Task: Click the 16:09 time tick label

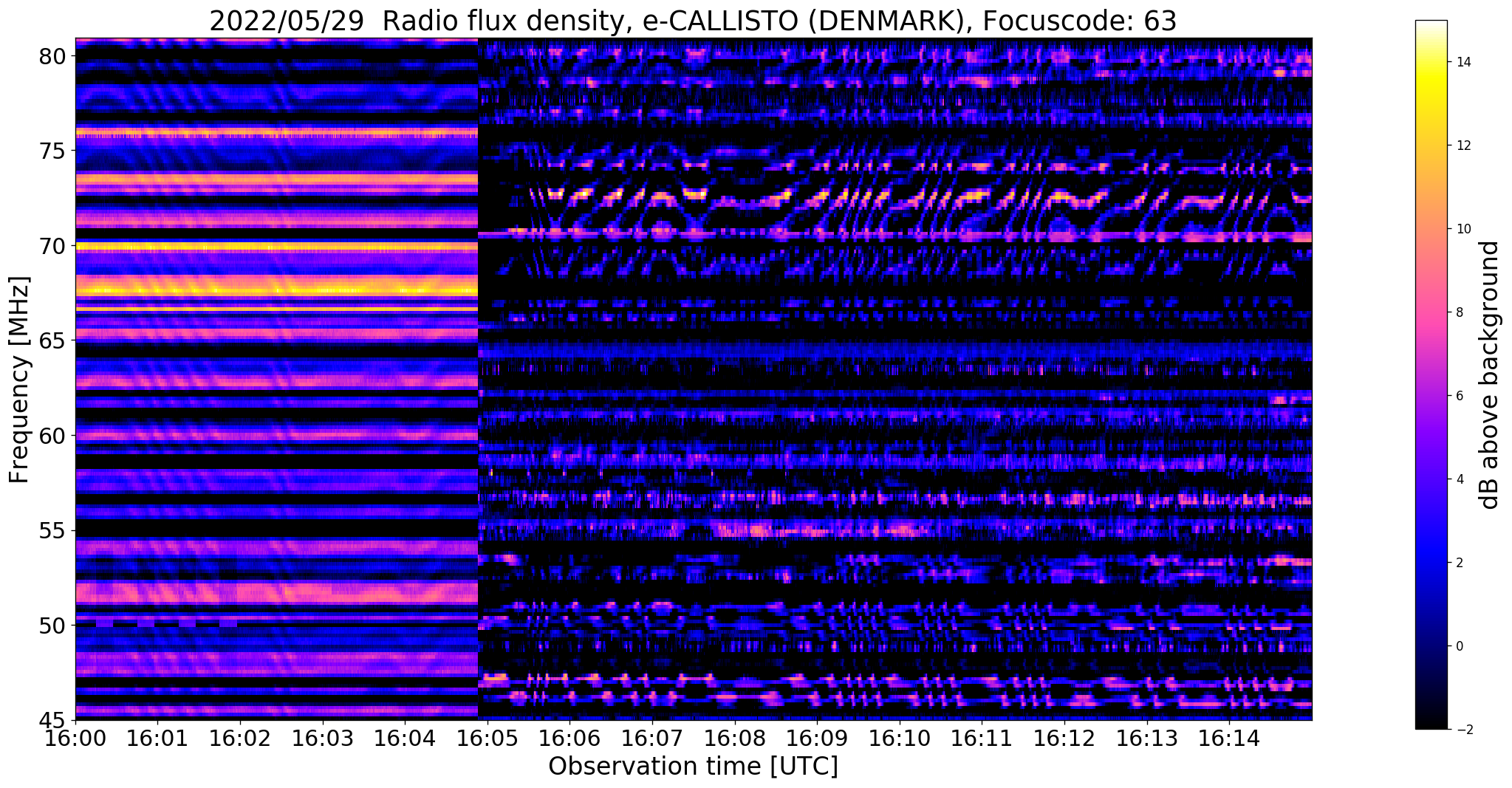Action: [x=817, y=737]
